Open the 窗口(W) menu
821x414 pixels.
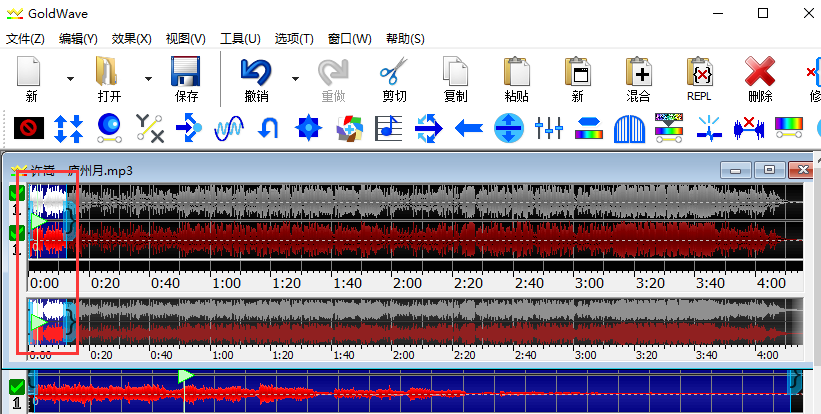tap(349, 39)
